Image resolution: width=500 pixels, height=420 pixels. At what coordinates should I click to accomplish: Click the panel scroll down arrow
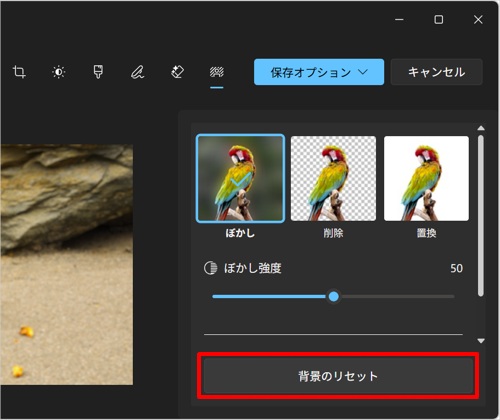481,341
